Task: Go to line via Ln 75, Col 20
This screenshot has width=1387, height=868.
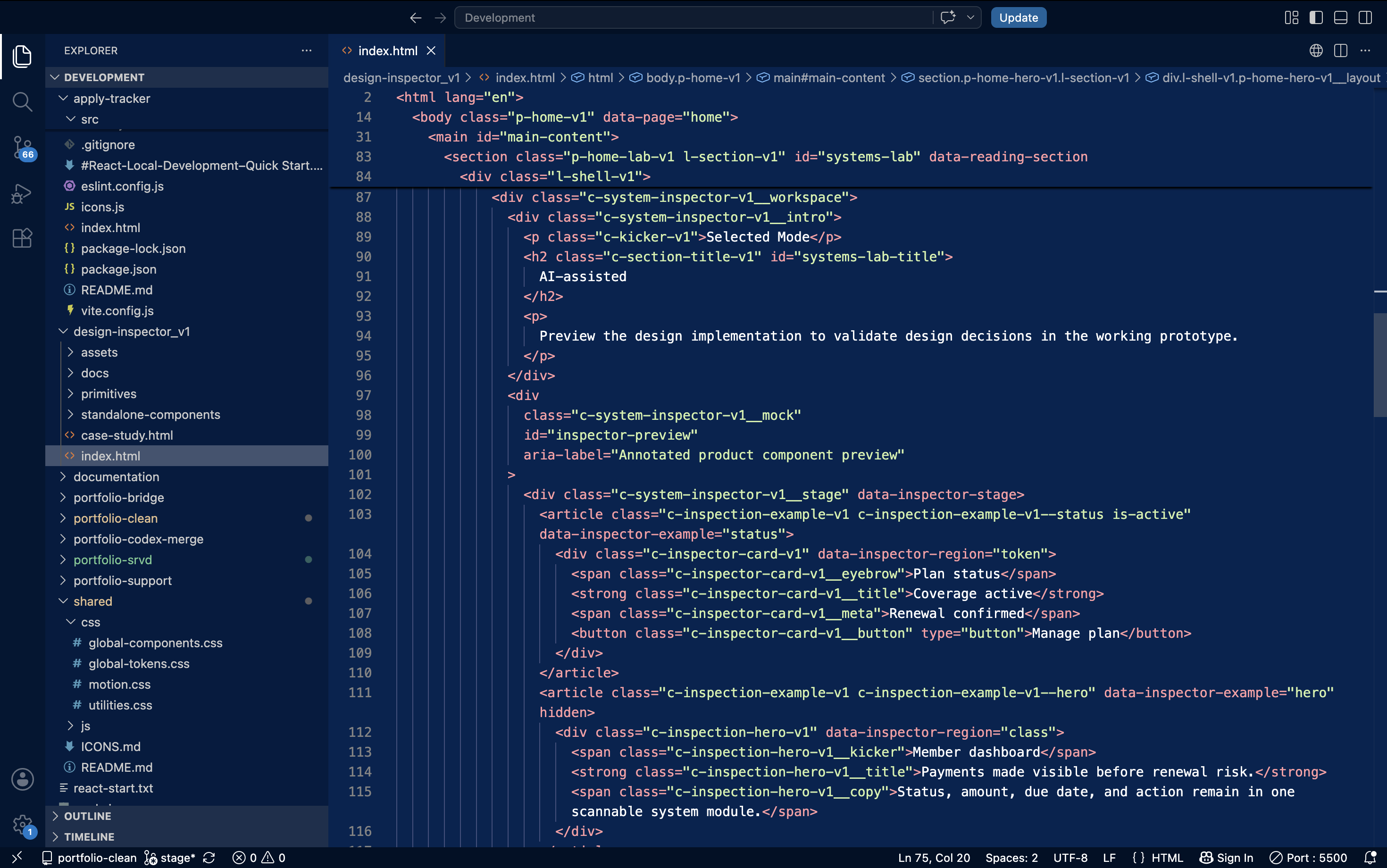Action: pyautogui.click(x=934, y=858)
